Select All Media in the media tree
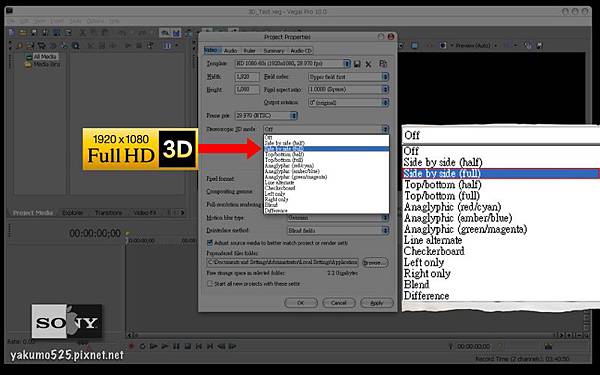This screenshot has width=600, height=375. 45,57
